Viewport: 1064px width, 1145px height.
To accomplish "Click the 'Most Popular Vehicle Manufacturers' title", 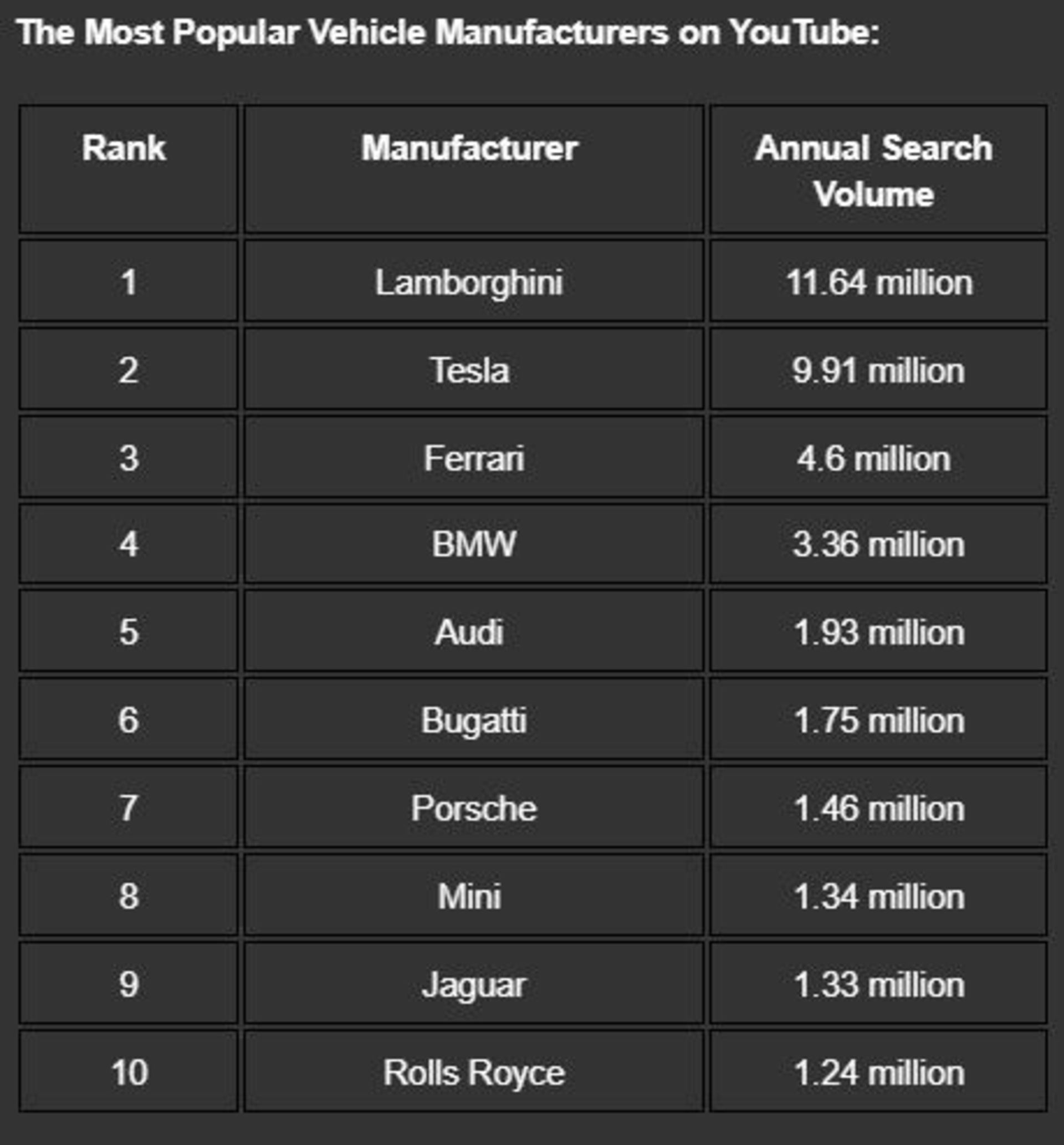I will click(x=448, y=32).
